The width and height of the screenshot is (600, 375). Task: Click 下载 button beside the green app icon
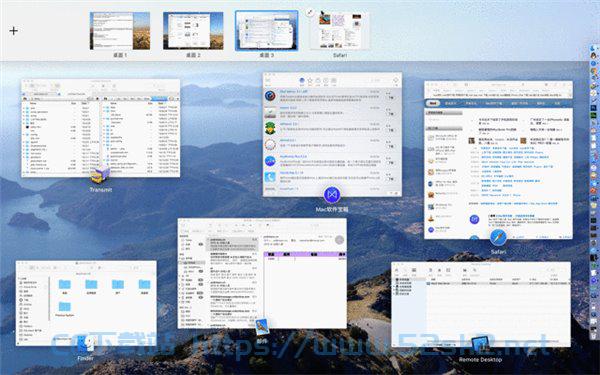point(391,130)
